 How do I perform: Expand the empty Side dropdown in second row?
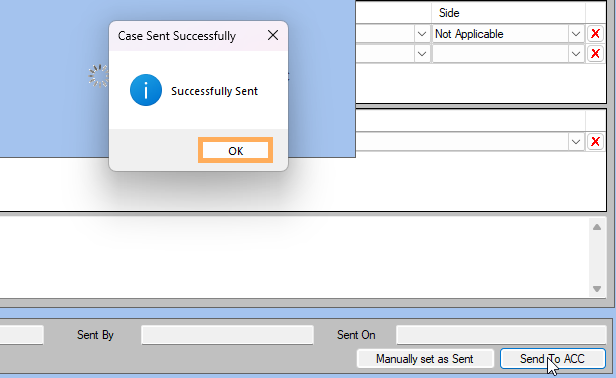[x=576, y=53]
